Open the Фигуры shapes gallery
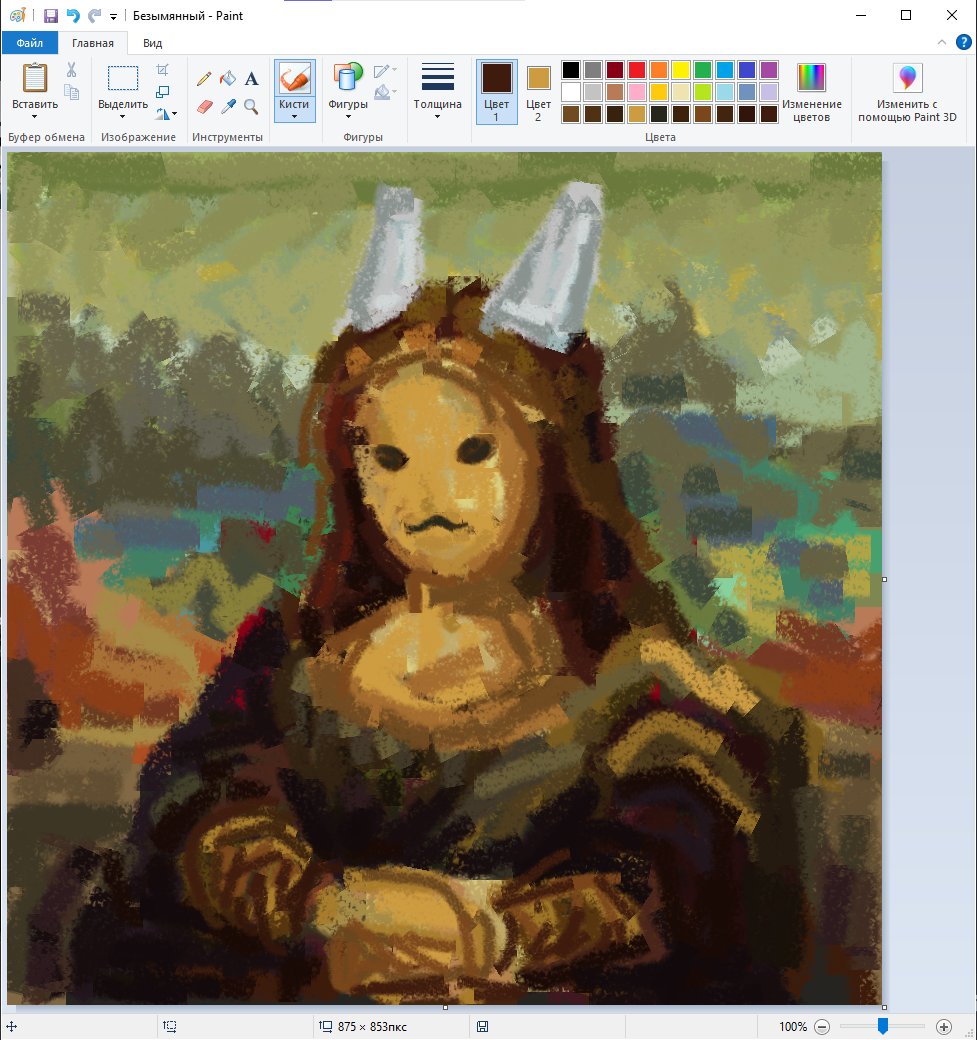Image resolution: width=977 pixels, height=1040 pixels. click(x=348, y=78)
